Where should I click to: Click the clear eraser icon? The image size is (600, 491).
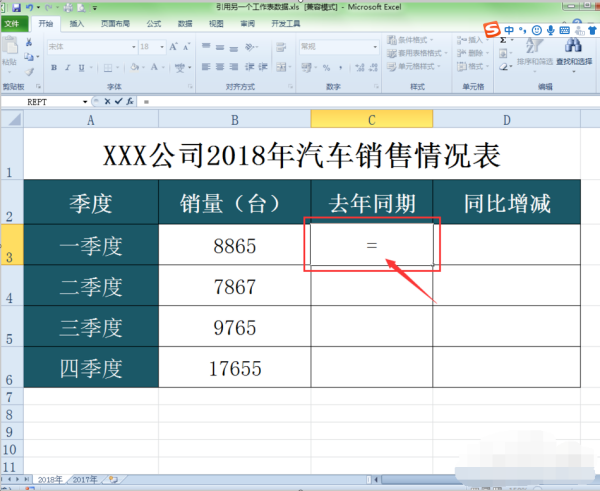504,67
